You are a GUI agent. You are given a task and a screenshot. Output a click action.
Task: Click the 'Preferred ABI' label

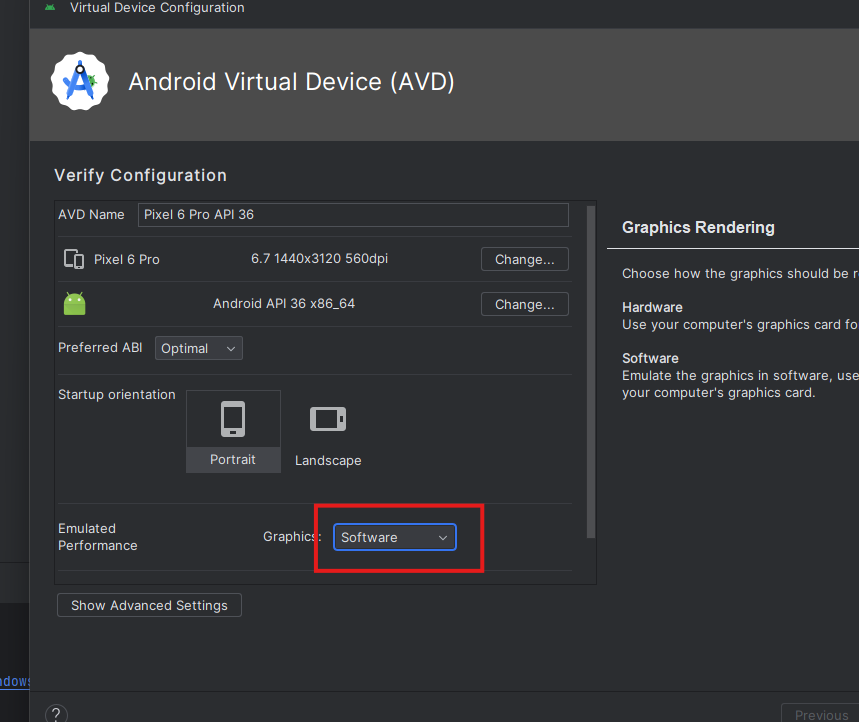tap(100, 348)
